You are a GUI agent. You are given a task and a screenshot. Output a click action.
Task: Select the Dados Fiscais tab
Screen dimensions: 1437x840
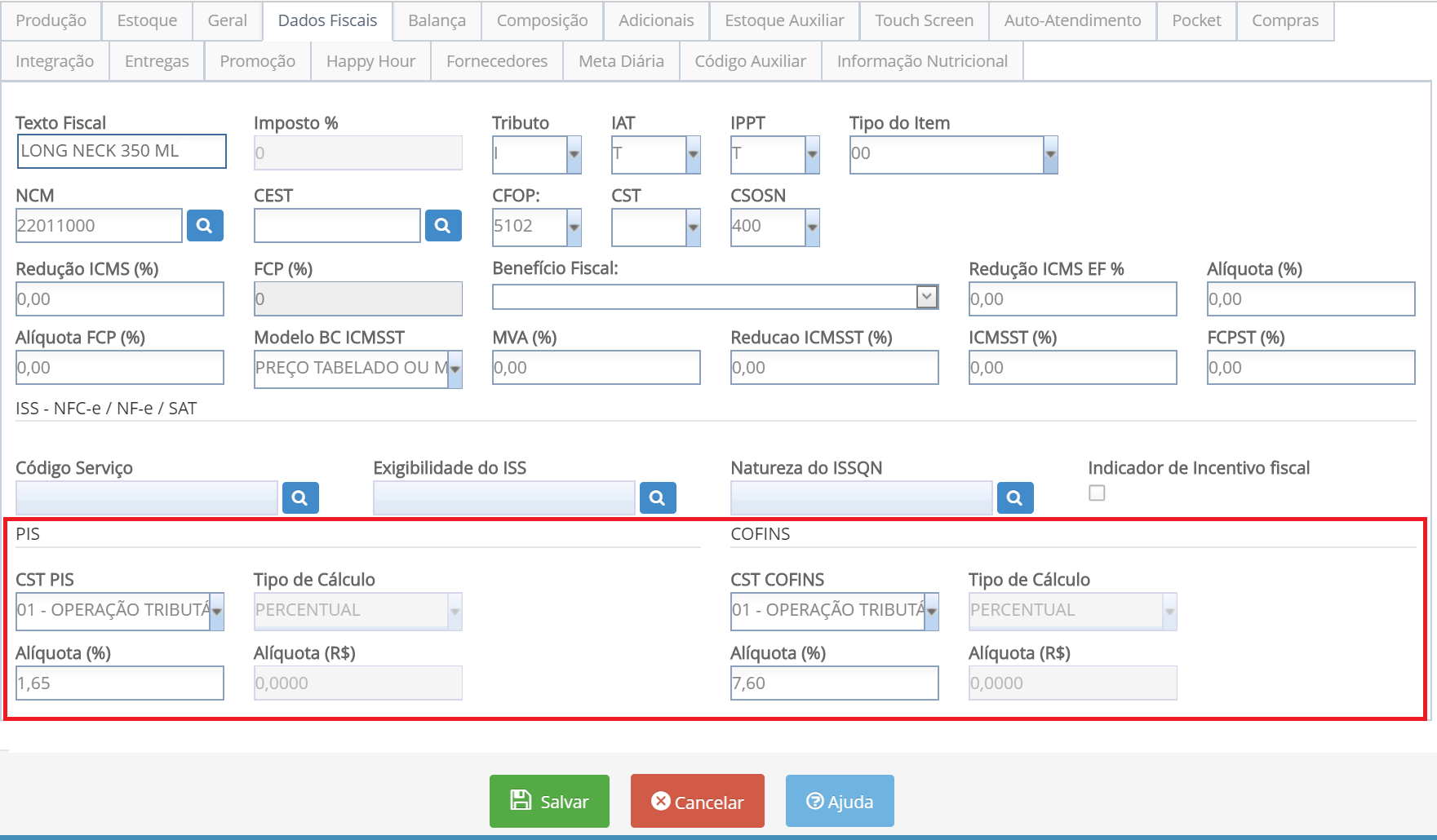coord(328,20)
